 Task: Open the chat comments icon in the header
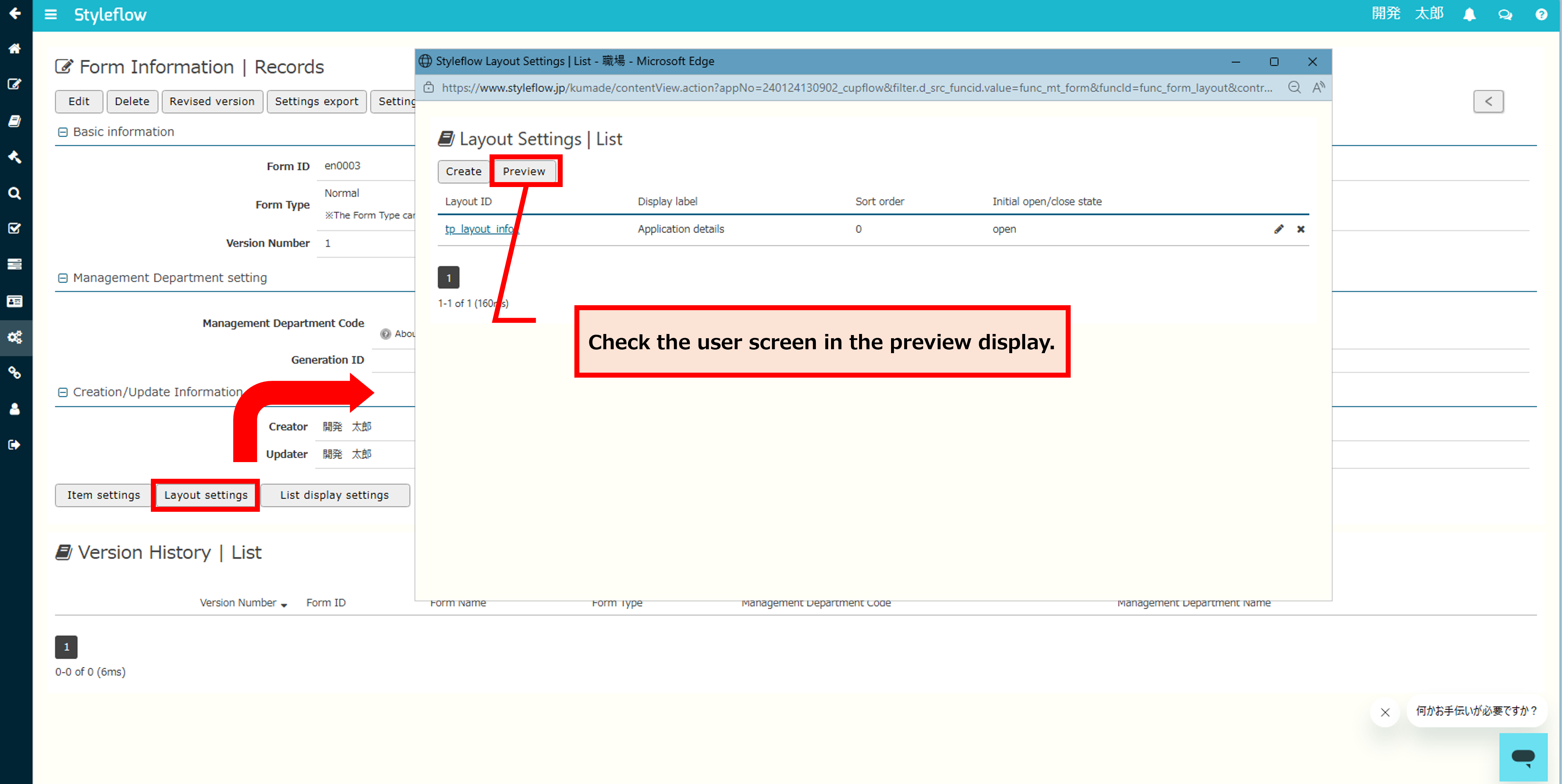tap(1505, 15)
